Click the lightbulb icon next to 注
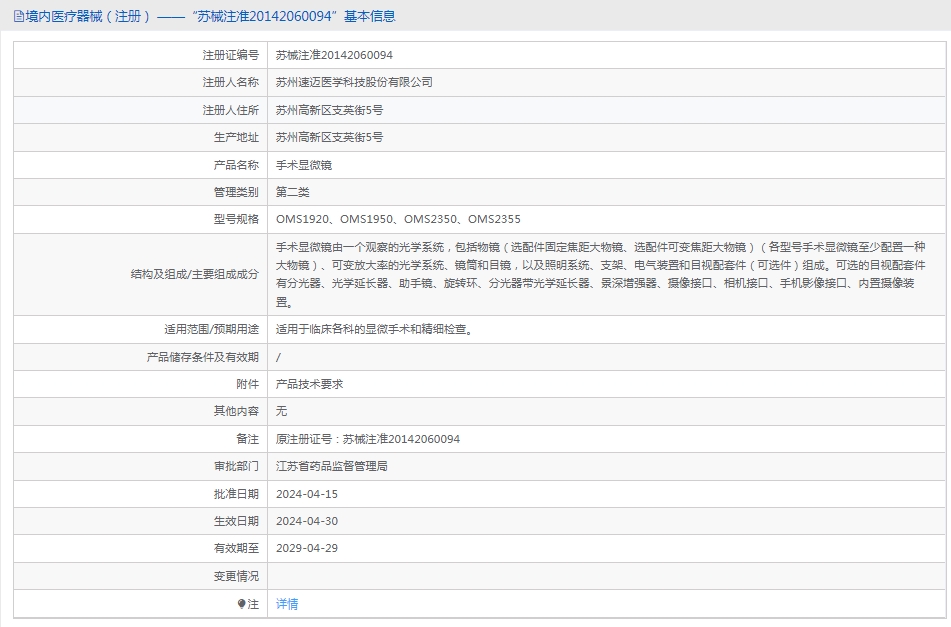 pos(241,604)
